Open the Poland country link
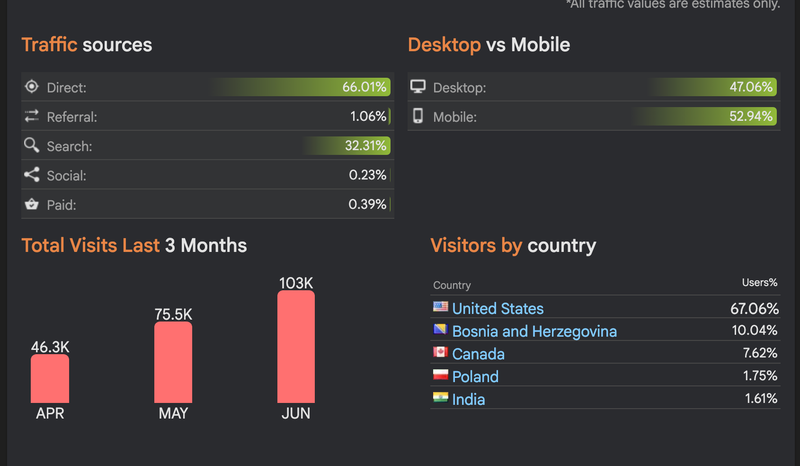Screen dimensions: 800x466 point(475,377)
